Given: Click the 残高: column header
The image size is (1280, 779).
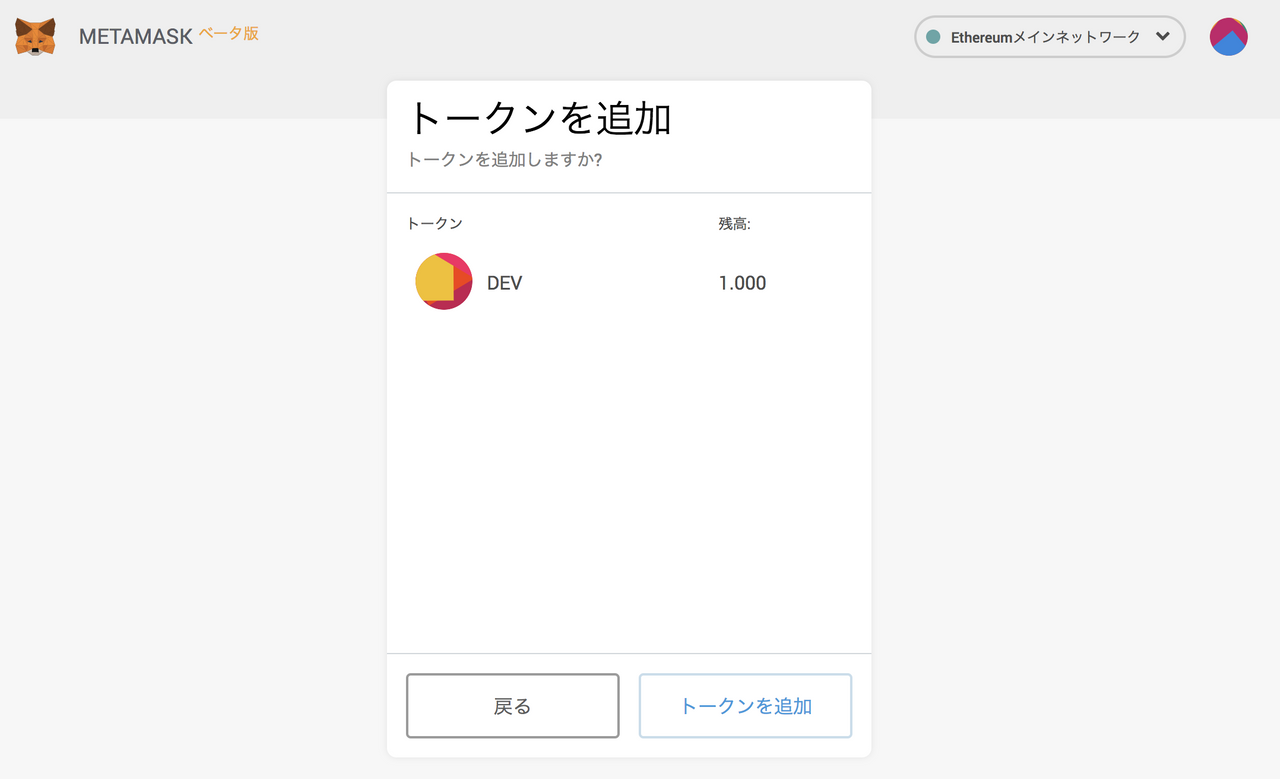Looking at the screenshot, I should coord(734,224).
